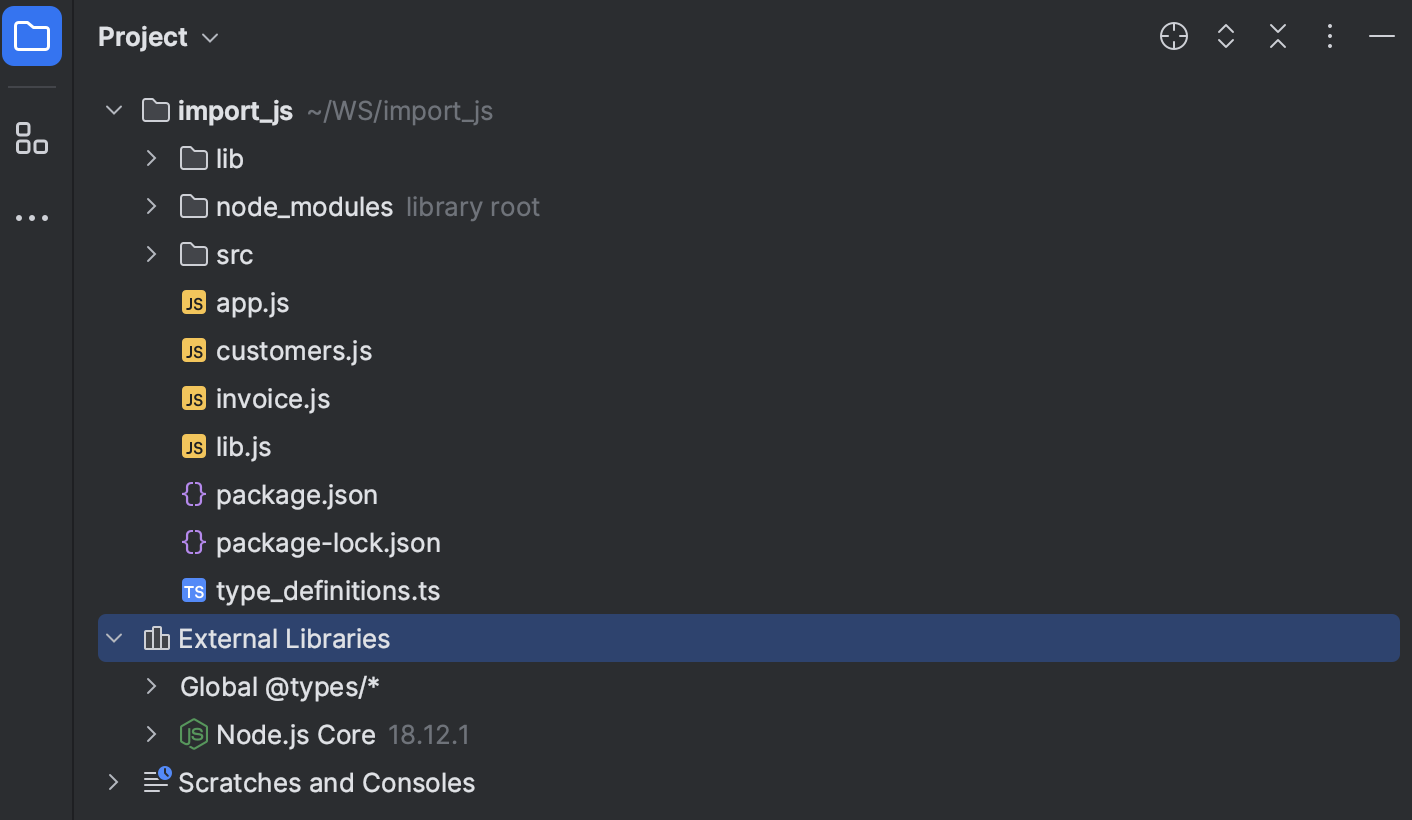Open the Project panel options kebab menu
Viewport: 1412px width, 820px height.
1329,36
